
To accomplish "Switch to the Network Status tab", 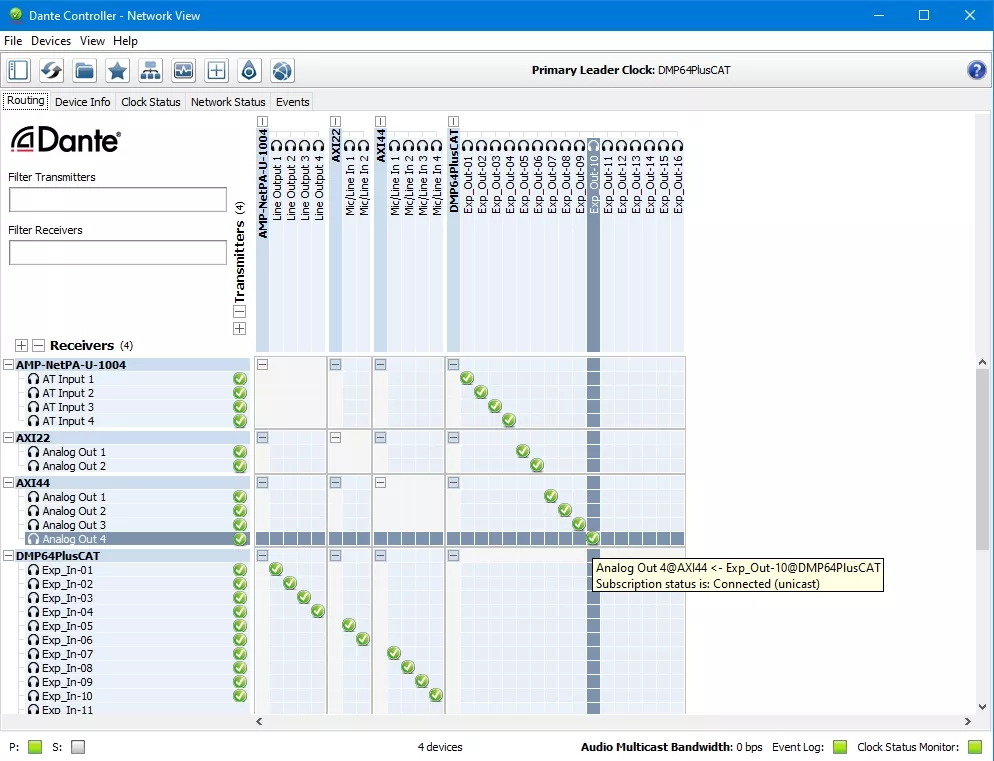I will coord(228,102).
